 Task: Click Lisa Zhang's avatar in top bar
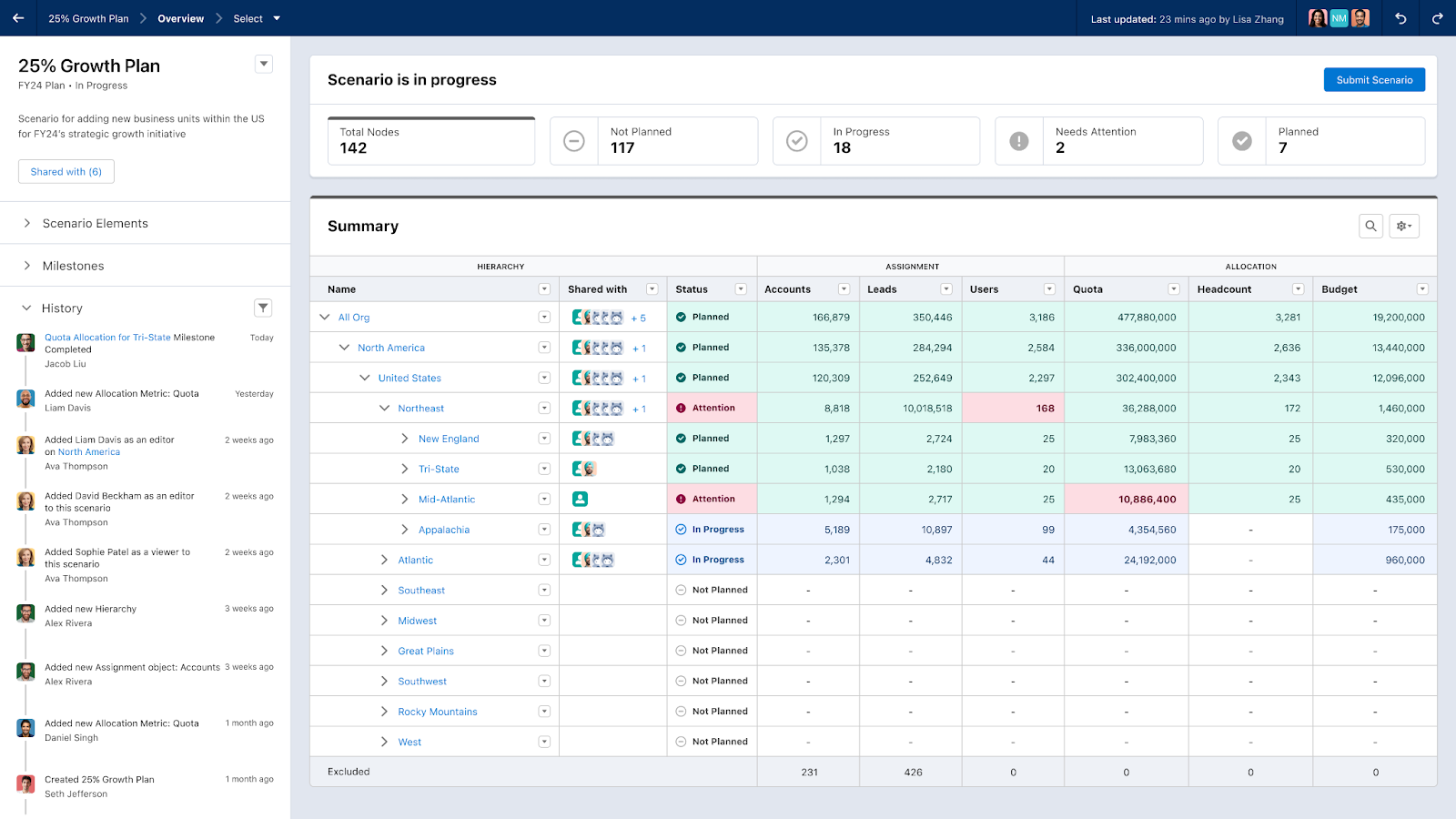point(1317,18)
